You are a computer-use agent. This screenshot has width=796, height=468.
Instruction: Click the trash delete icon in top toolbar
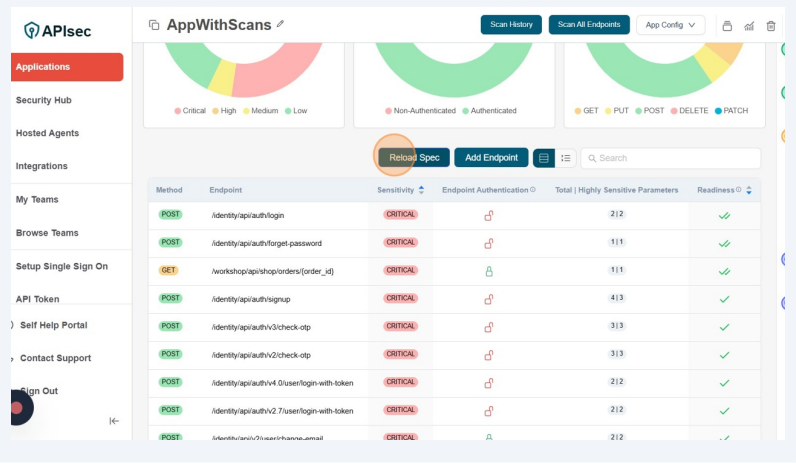point(771,25)
